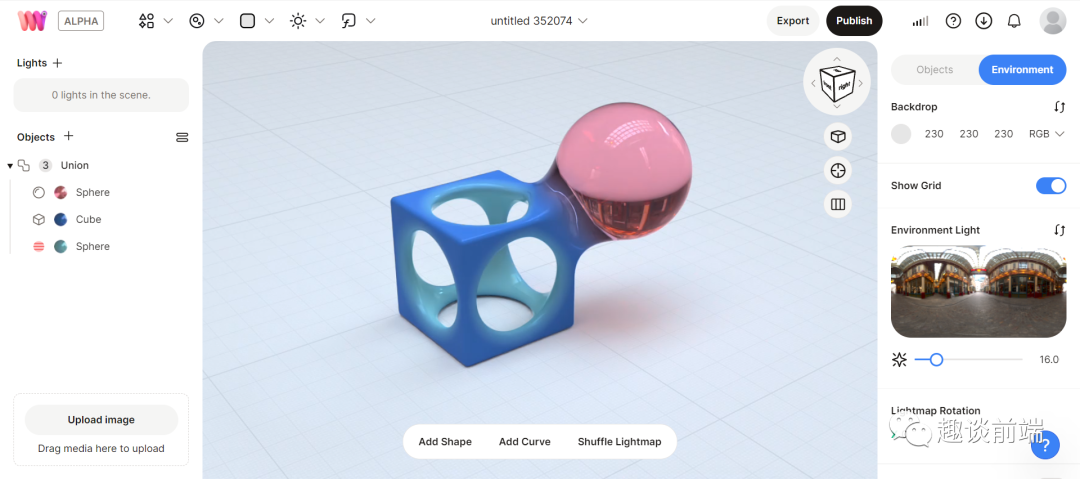Reset Backdrop with swap arrows icon

1059,107
